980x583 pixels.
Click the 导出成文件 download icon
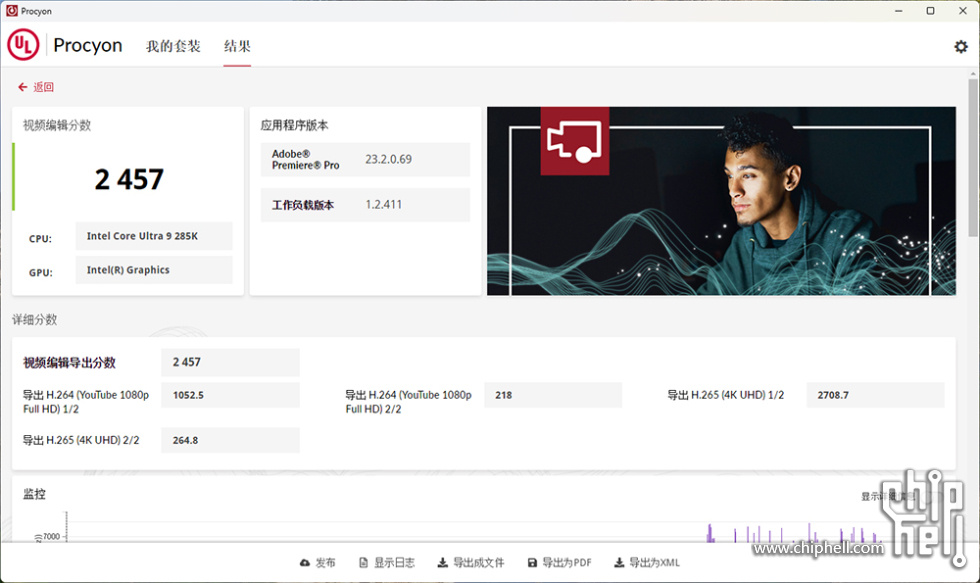[x=442, y=562]
